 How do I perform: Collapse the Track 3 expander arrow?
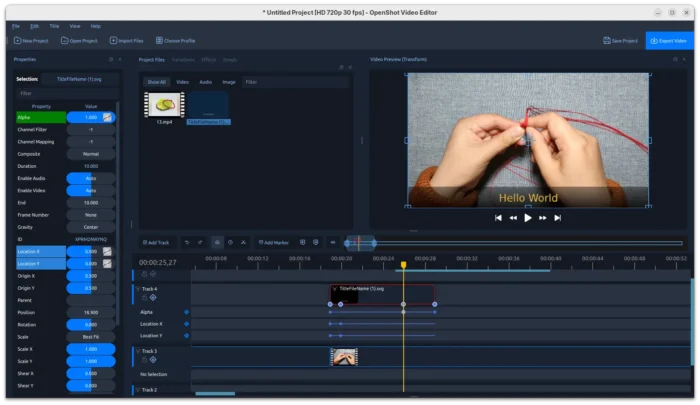point(137,351)
